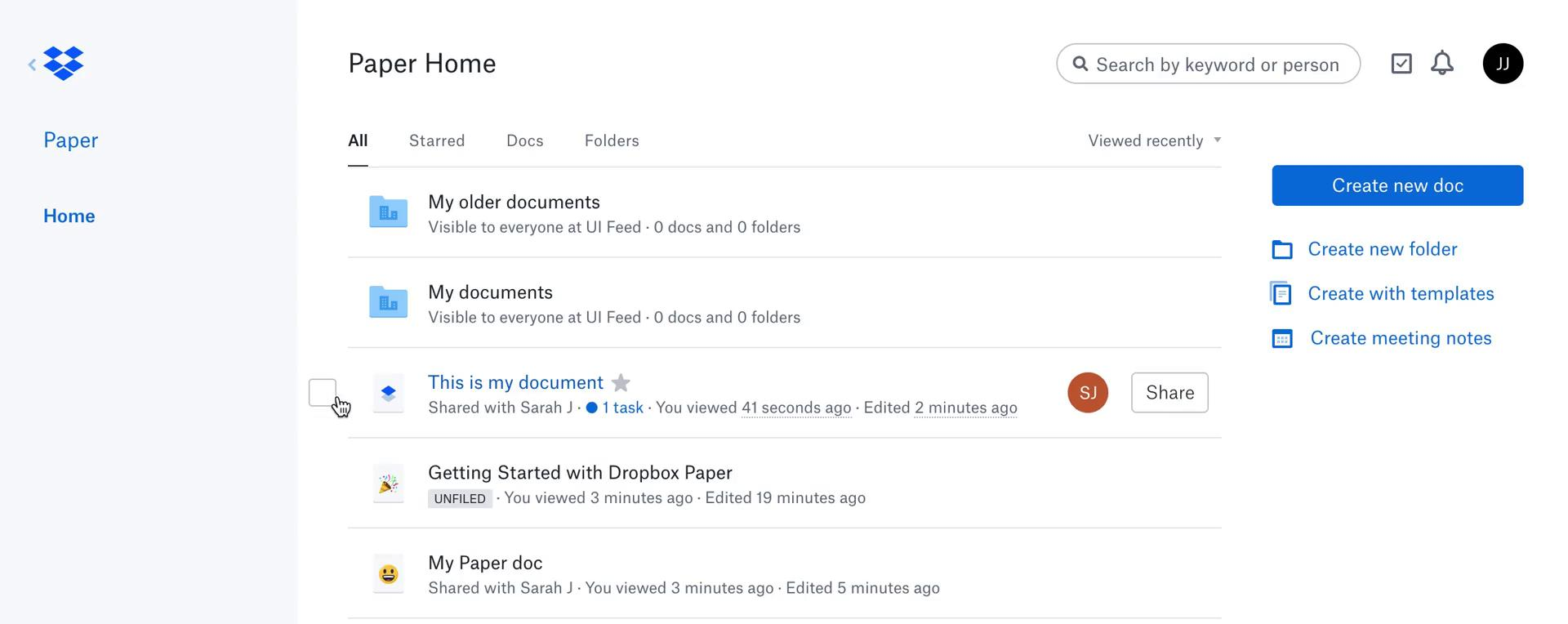Click the 41 seconds ago timestamp
The height and width of the screenshot is (624, 1568).
coord(796,408)
